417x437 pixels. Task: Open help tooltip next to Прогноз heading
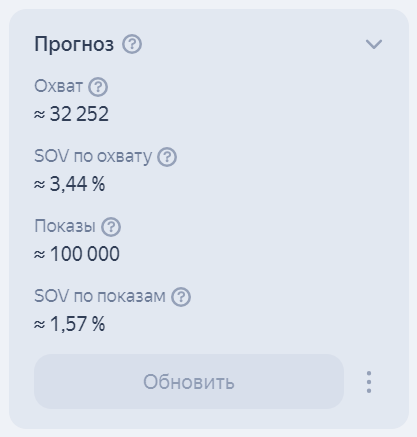click(132, 44)
